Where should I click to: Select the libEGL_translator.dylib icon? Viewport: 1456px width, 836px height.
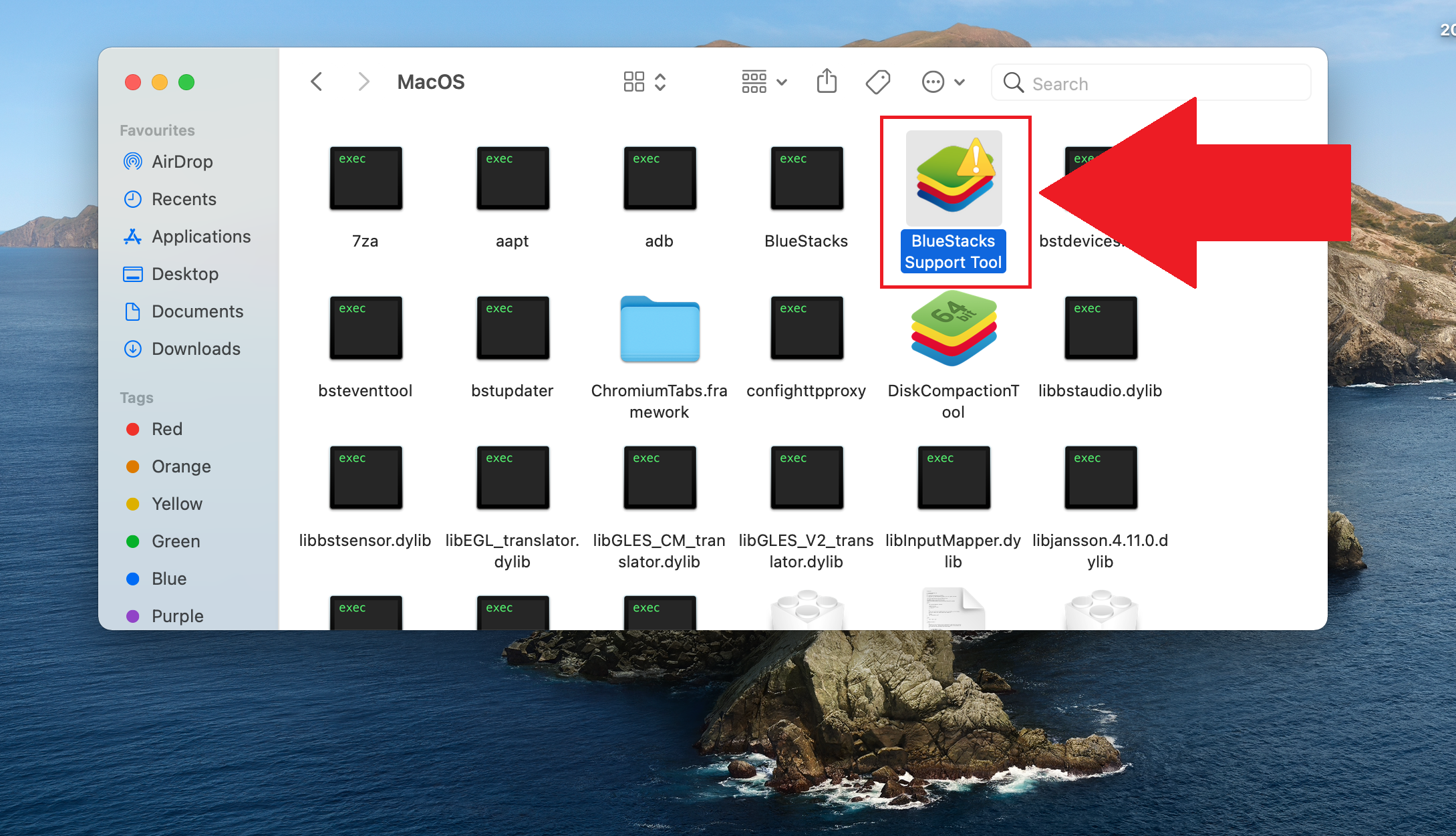click(x=513, y=478)
